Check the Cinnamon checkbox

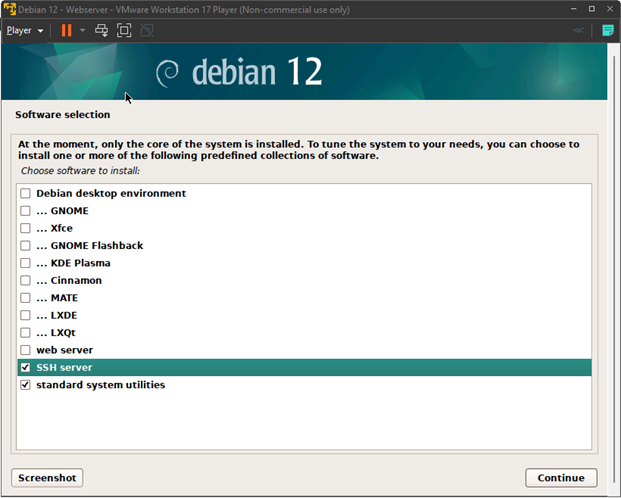pos(25,280)
